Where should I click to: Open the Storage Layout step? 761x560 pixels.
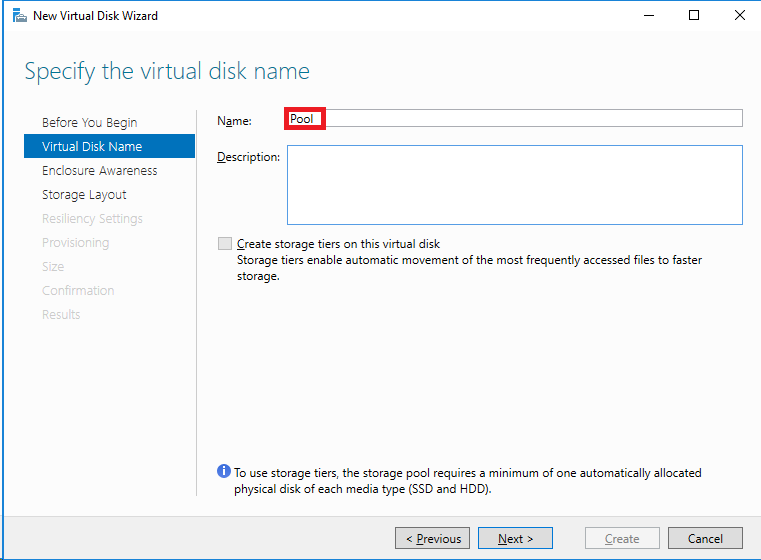[x=84, y=195]
